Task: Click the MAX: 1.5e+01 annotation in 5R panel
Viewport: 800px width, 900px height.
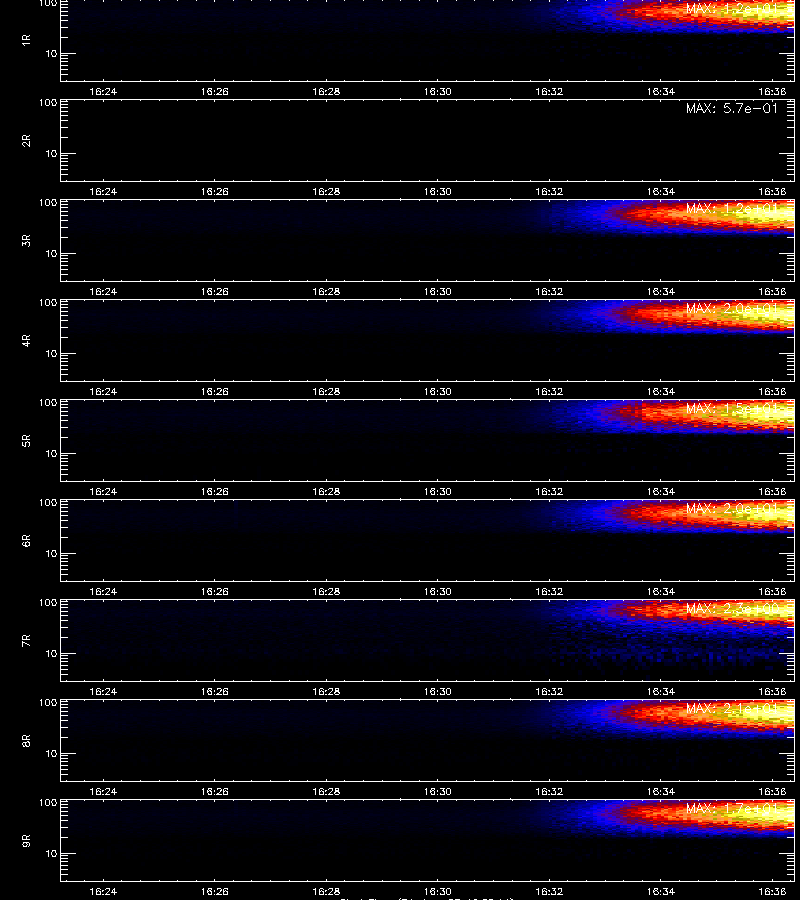Action: pos(732,408)
